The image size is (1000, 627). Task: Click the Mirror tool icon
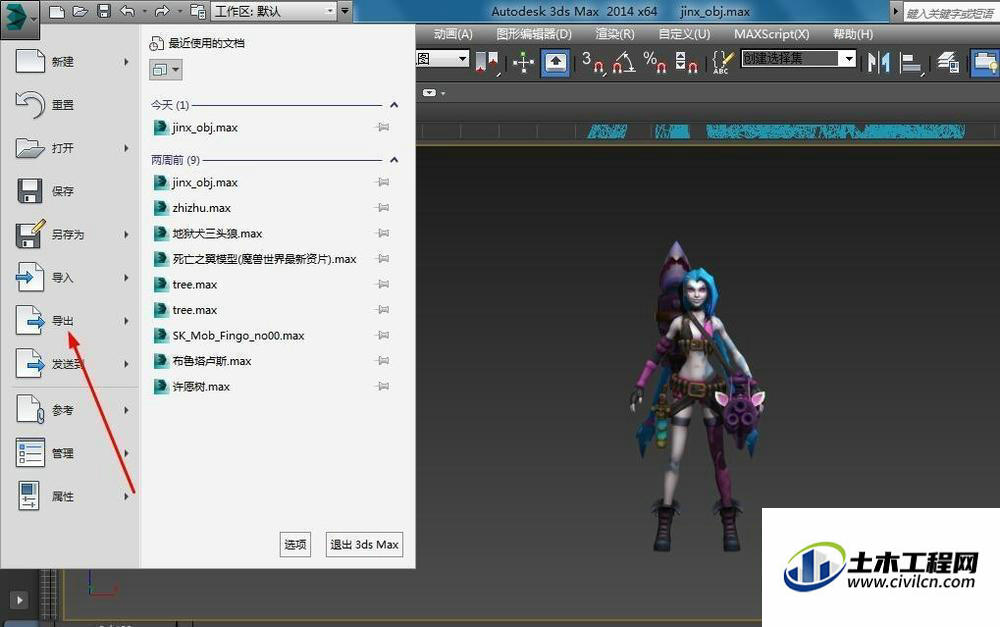click(x=878, y=63)
